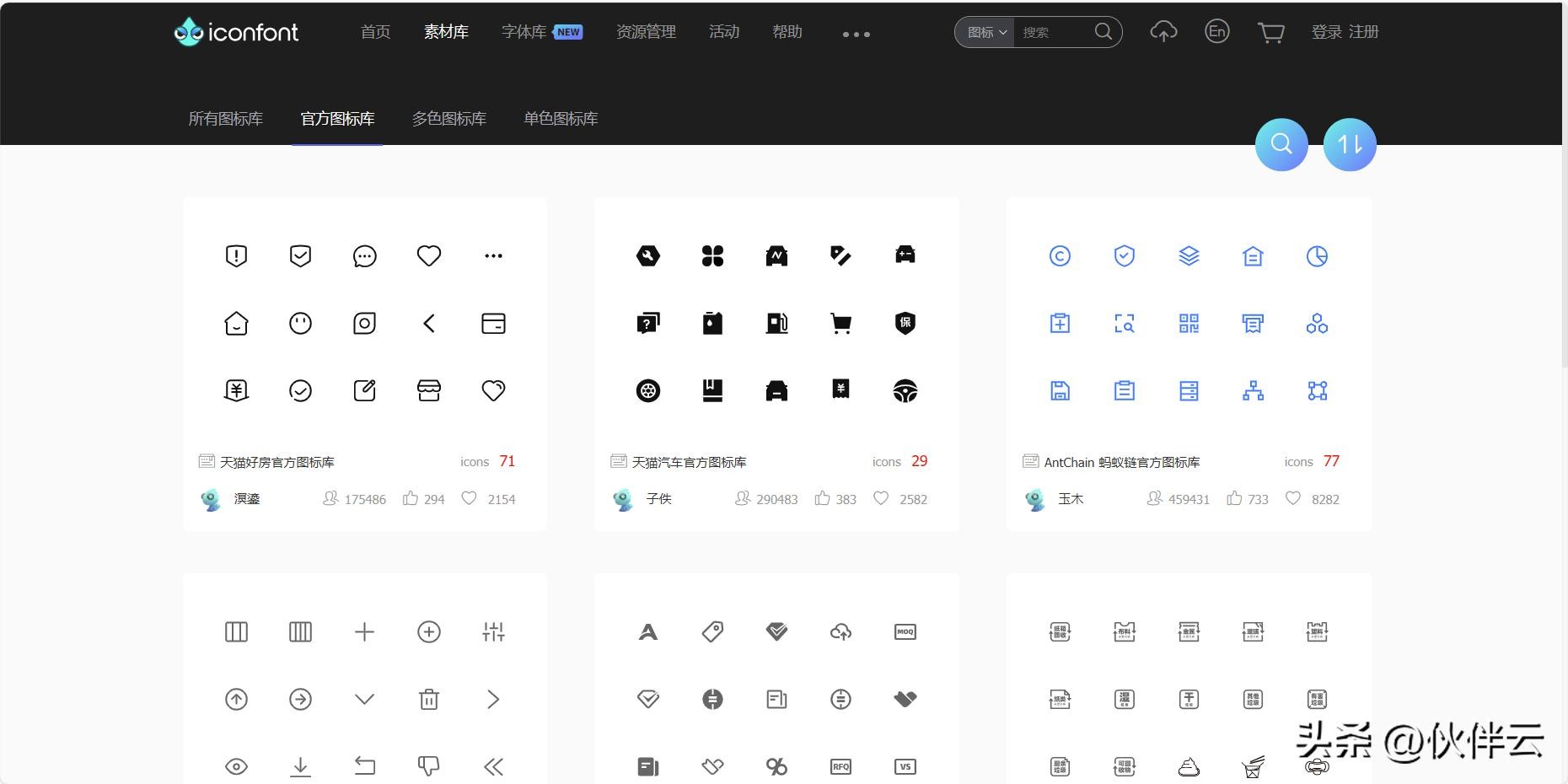Favorite the 天猫汽车 library with heart icon
Screen dimensions: 1568x784
click(x=881, y=498)
